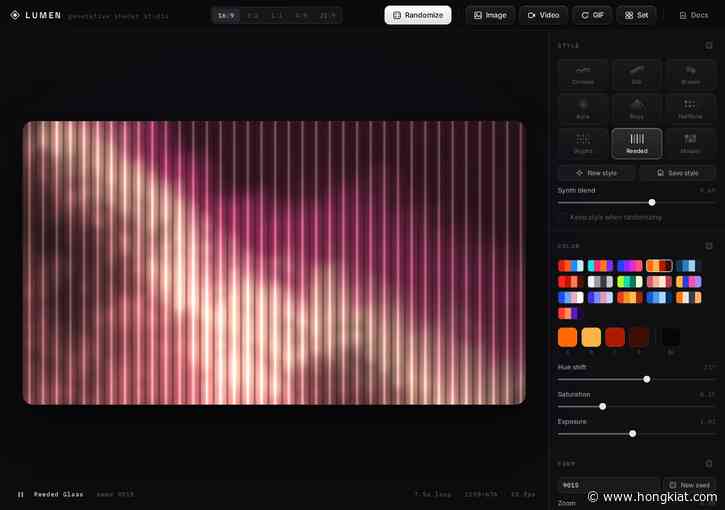Export as Image

pos(490,15)
